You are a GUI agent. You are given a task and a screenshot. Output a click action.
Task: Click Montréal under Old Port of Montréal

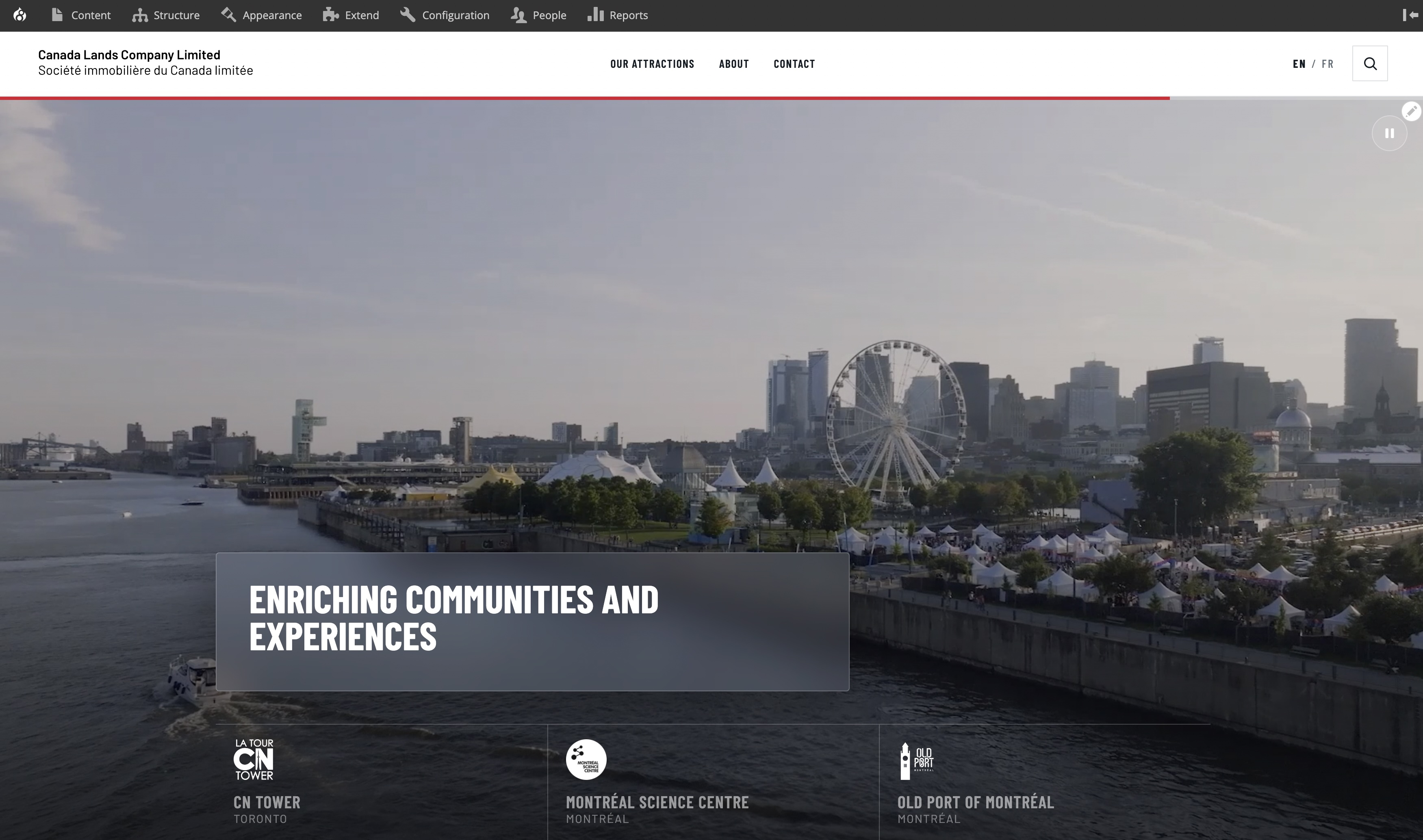[x=929, y=819]
